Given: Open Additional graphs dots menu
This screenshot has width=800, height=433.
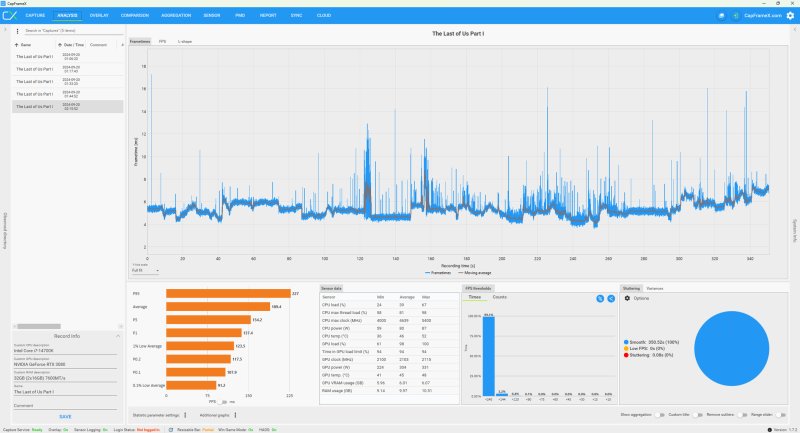Looking at the screenshot, I should pyautogui.click(x=235, y=415).
